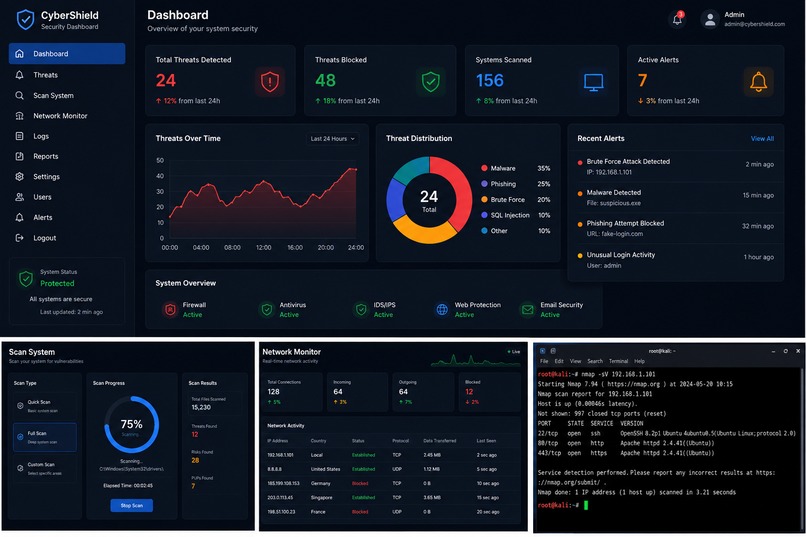Open the Search menu in terminal
Screen dimensions: 806x537
595,361
